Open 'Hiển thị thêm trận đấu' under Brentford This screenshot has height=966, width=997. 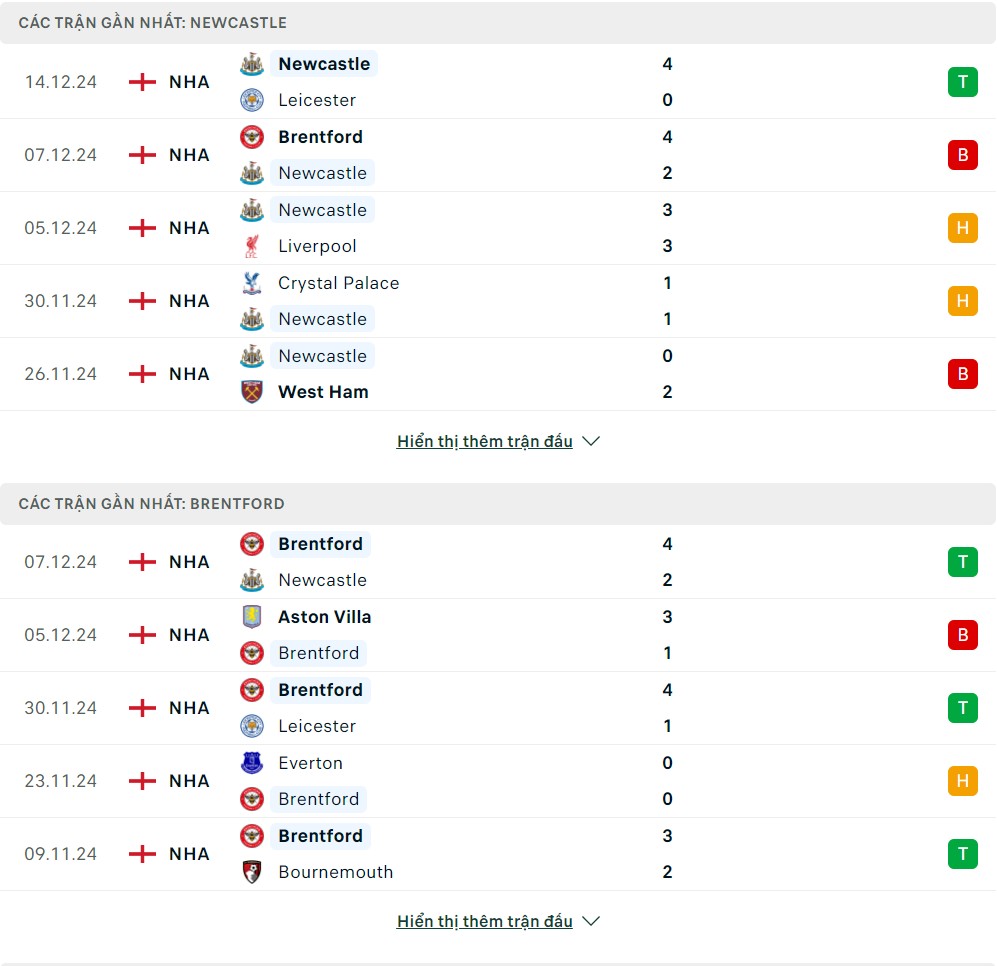(x=484, y=921)
